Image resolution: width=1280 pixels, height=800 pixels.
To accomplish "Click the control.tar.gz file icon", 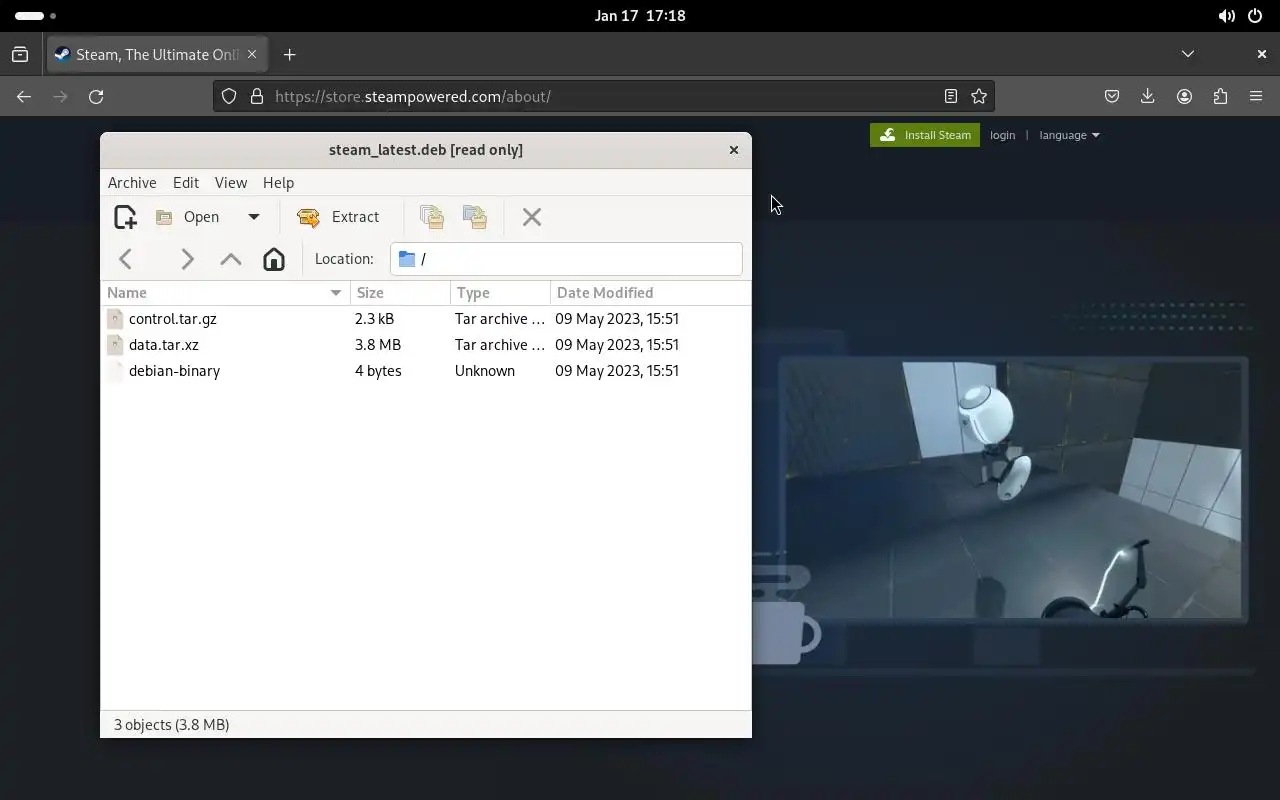I will pos(115,319).
